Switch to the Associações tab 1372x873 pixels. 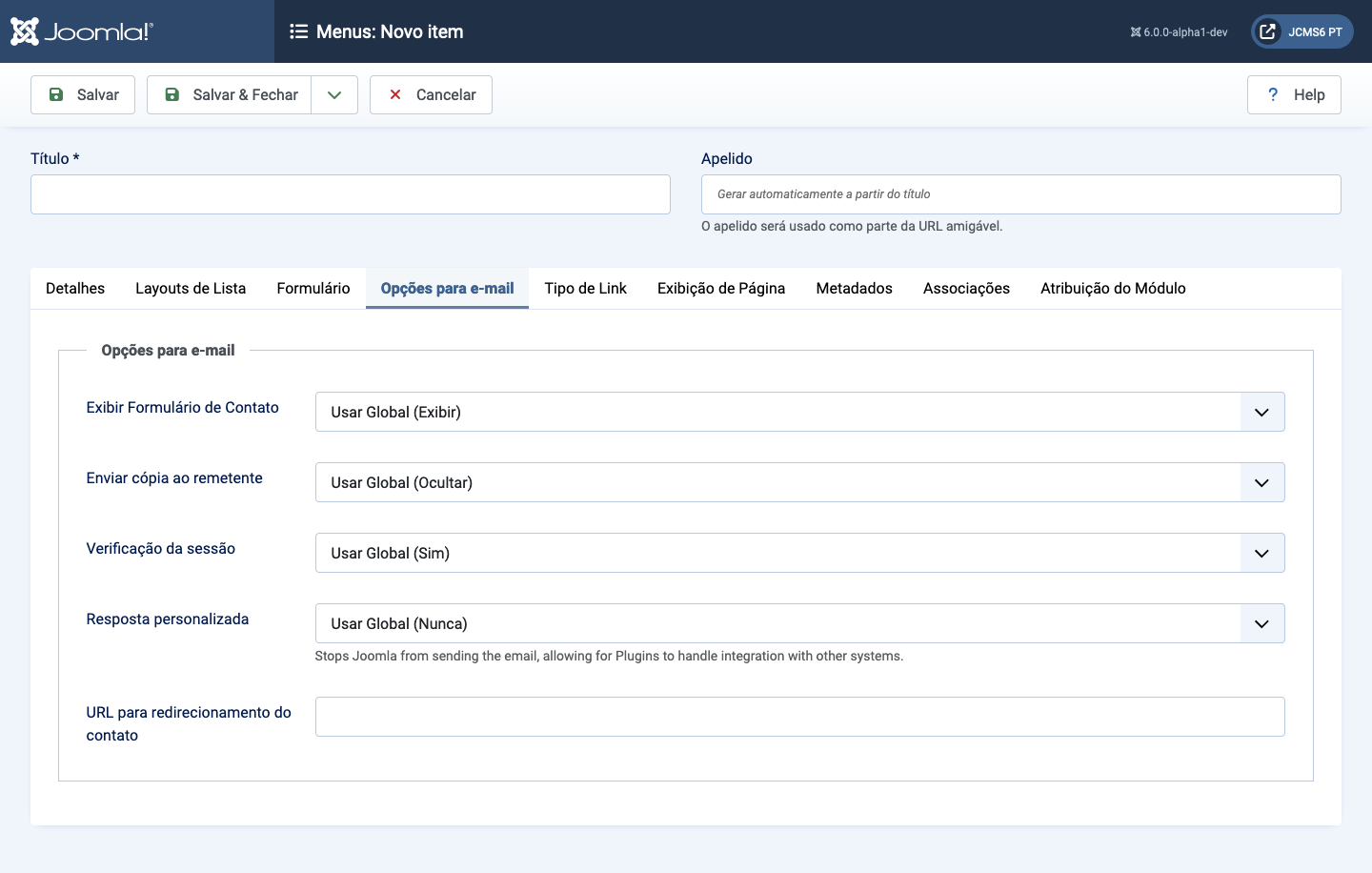[x=966, y=288]
